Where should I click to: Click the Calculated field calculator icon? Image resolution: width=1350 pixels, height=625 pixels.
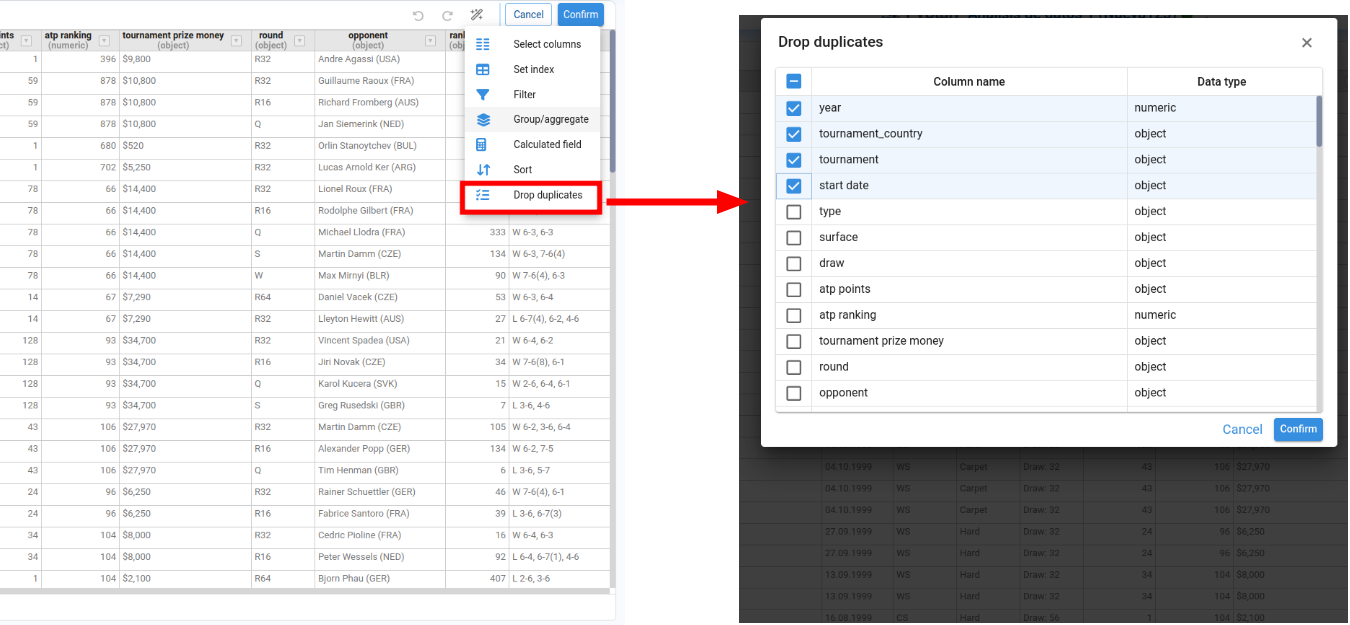click(483, 145)
